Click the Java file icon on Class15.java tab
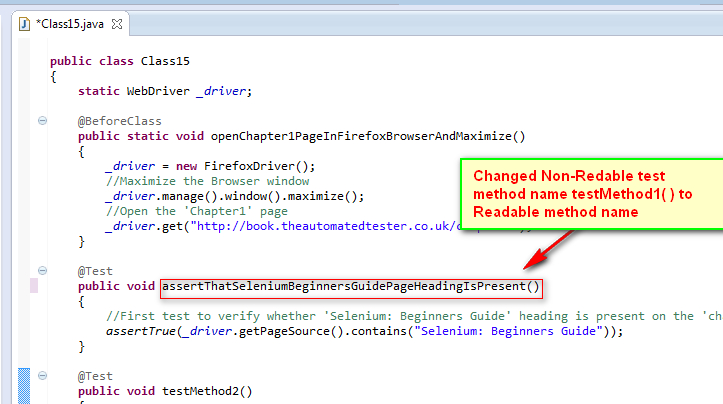This screenshot has height=404, width=723. tap(24, 24)
